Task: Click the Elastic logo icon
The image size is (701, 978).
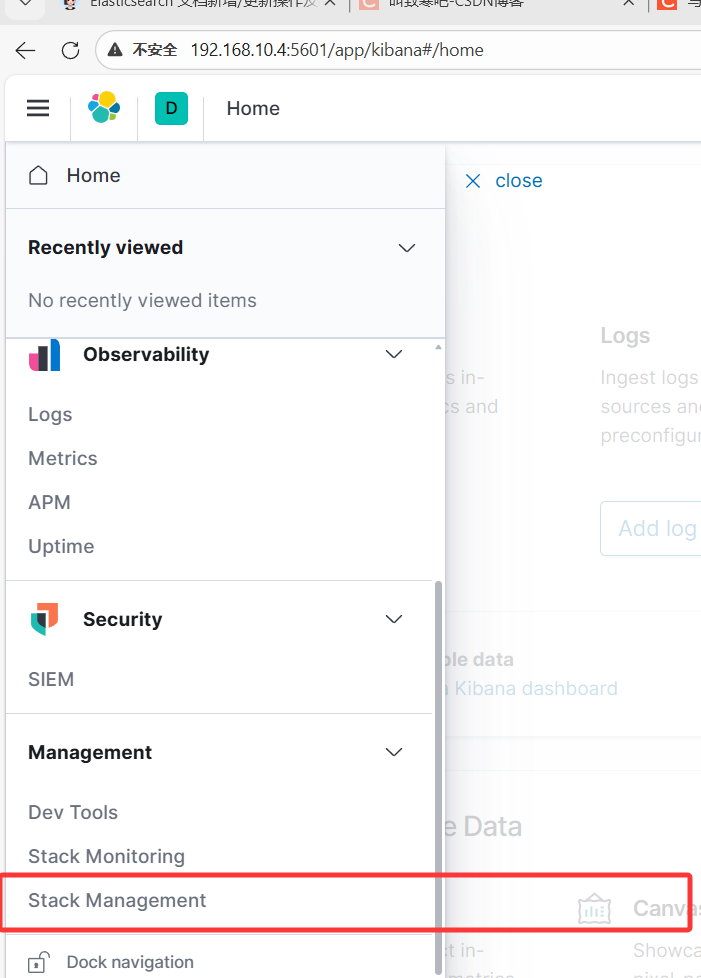Action: (104, 107)
